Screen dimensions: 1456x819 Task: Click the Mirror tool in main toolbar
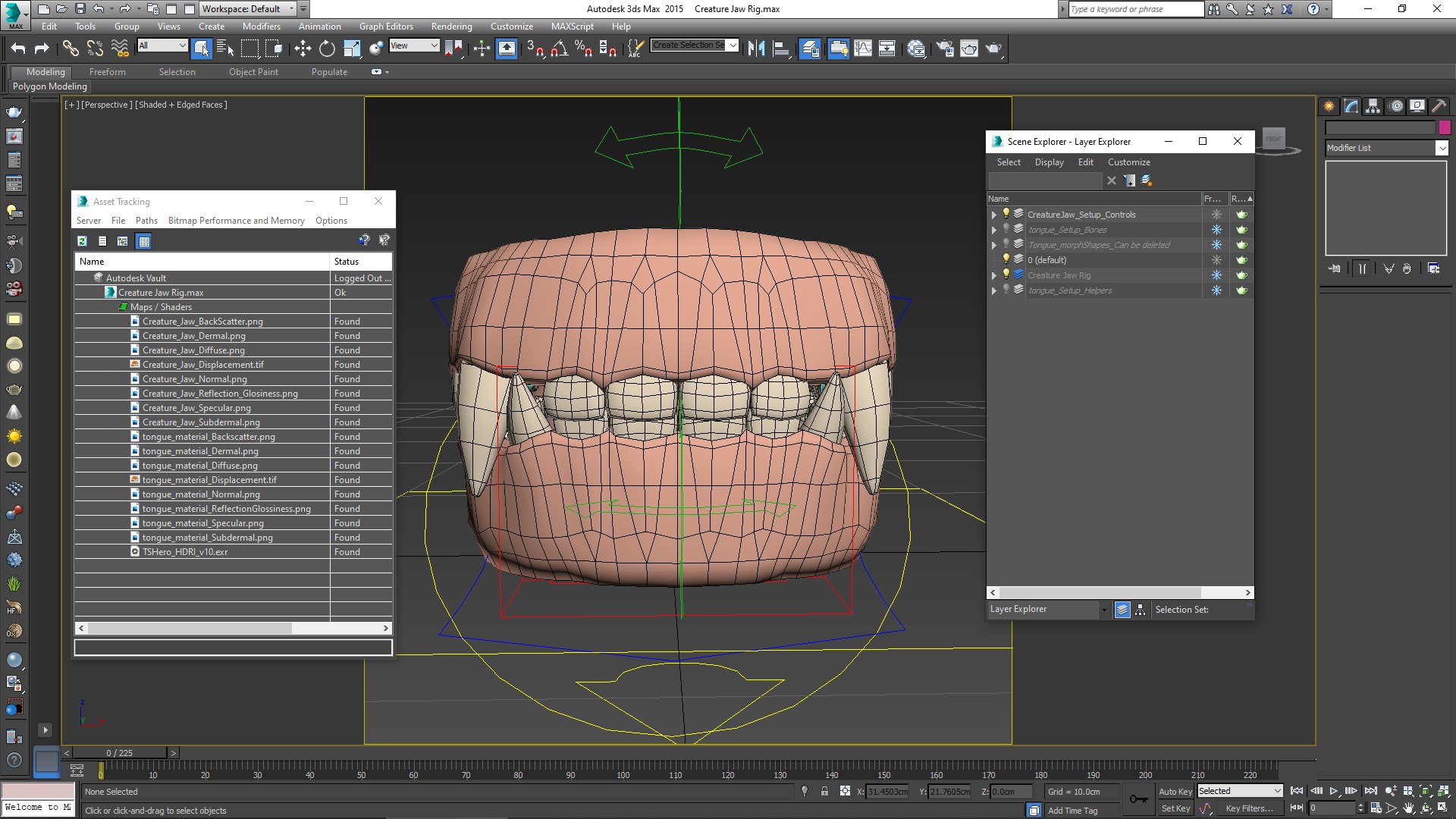pos(756,49)
